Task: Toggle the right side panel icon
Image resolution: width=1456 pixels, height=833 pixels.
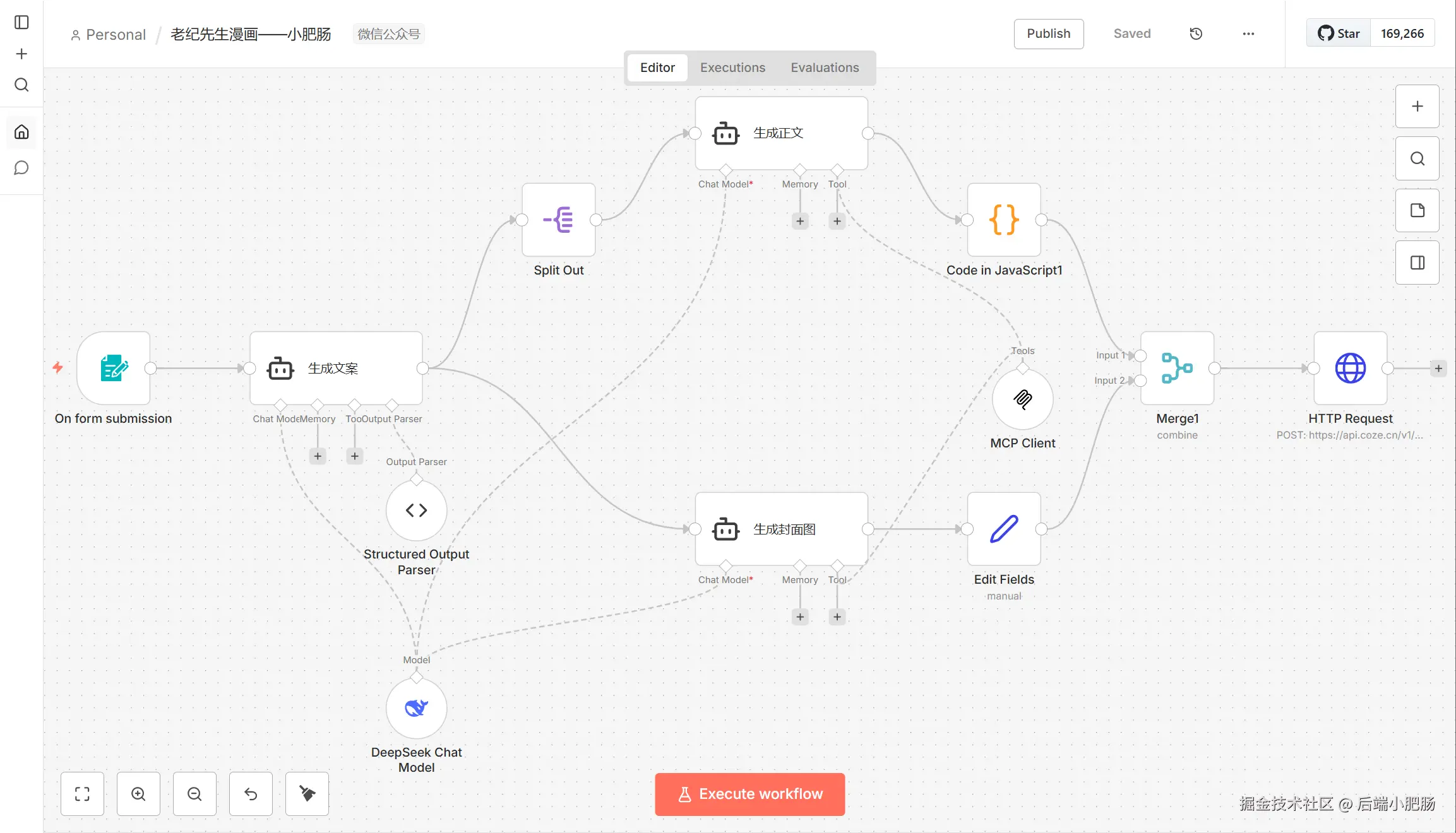Action: coord(1417,263)
